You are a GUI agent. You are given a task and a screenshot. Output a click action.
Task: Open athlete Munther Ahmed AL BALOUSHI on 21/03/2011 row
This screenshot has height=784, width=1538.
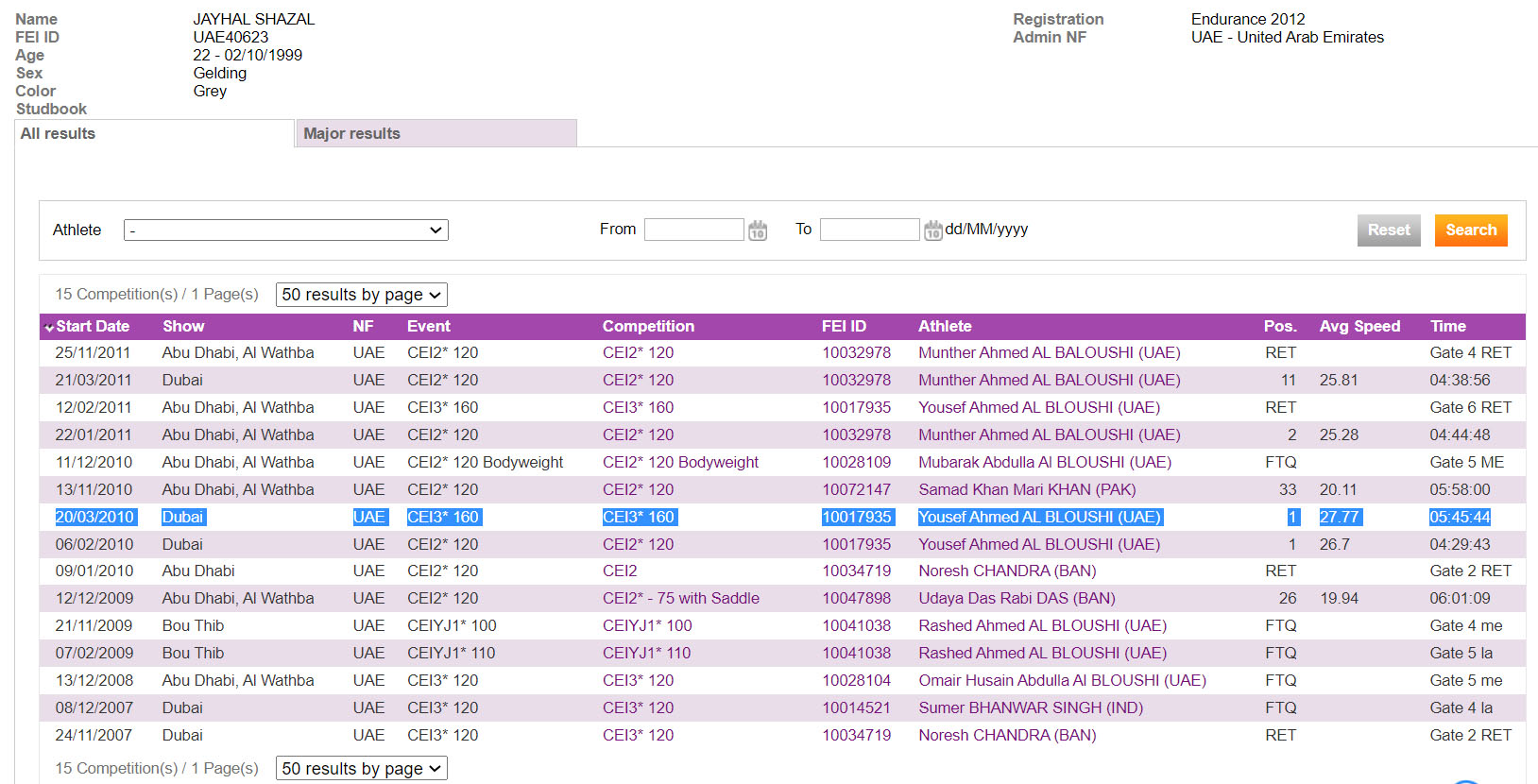1050,380
